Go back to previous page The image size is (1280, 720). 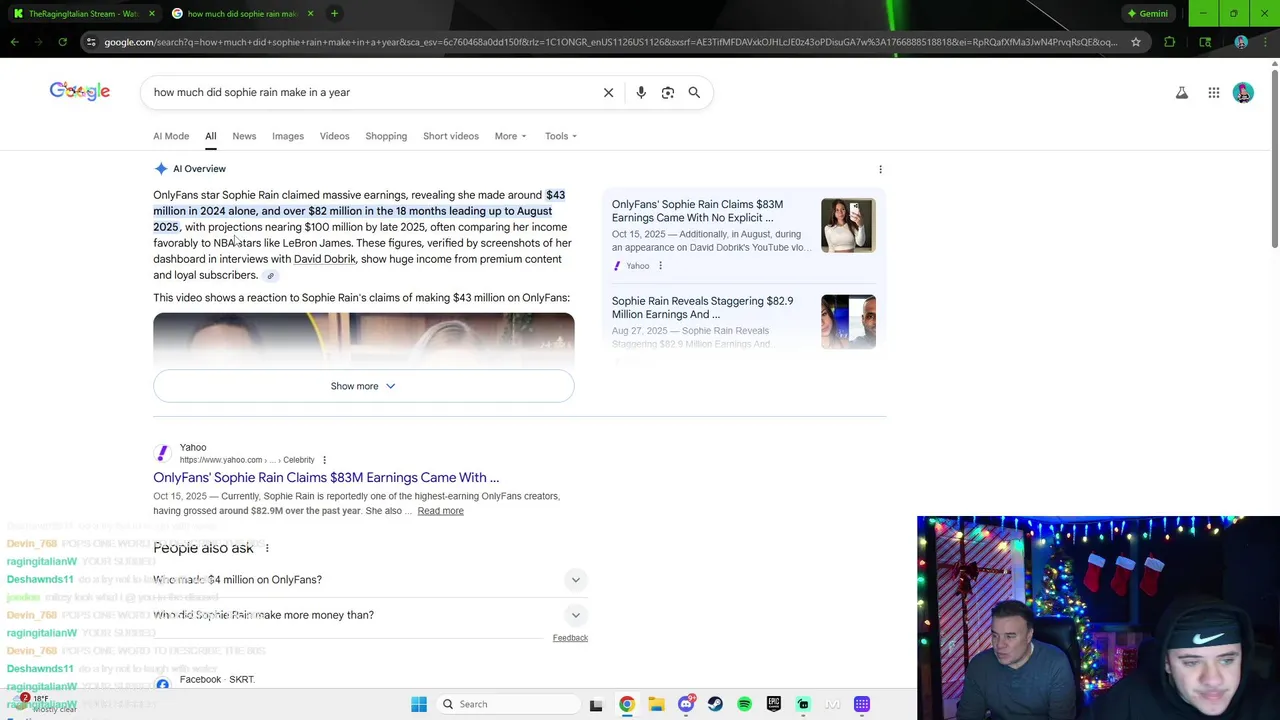tap(14, 42)
